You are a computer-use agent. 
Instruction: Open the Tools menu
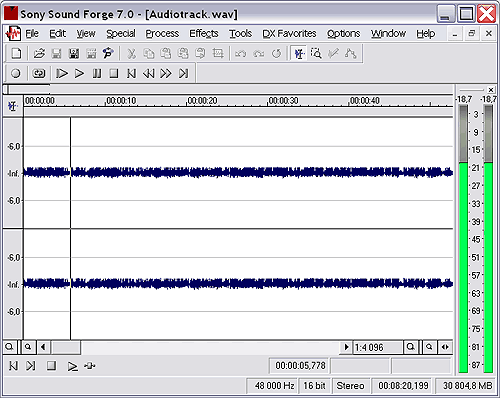coord(240,34)
